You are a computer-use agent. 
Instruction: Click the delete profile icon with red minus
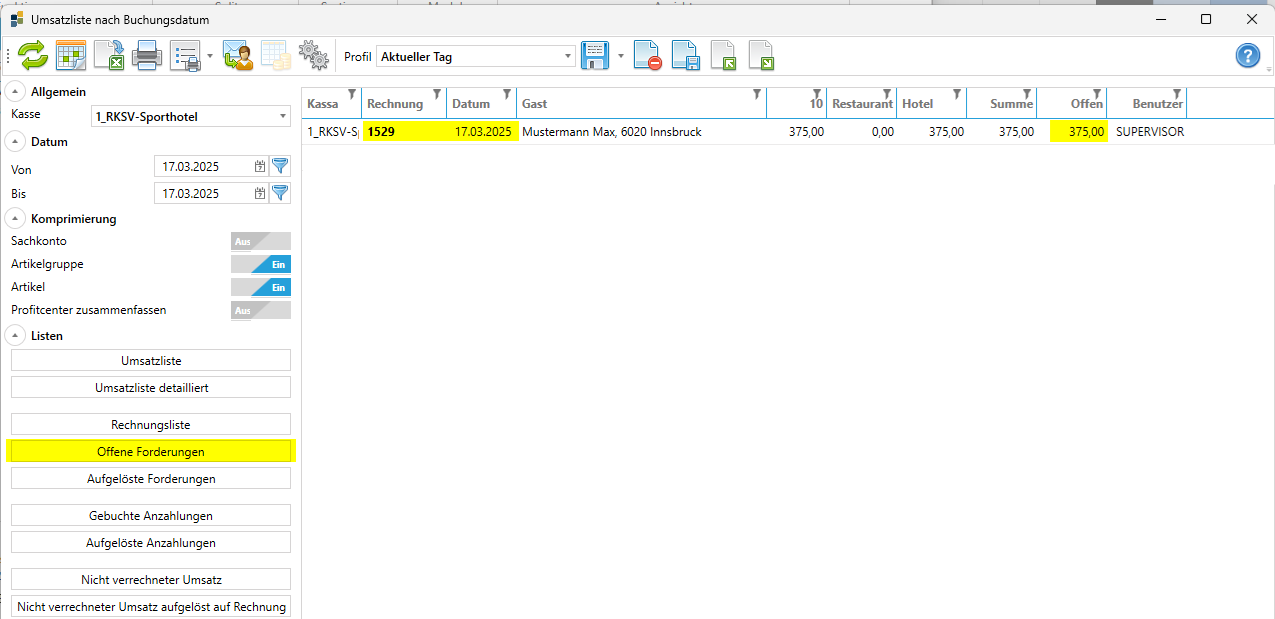[647, 56]
